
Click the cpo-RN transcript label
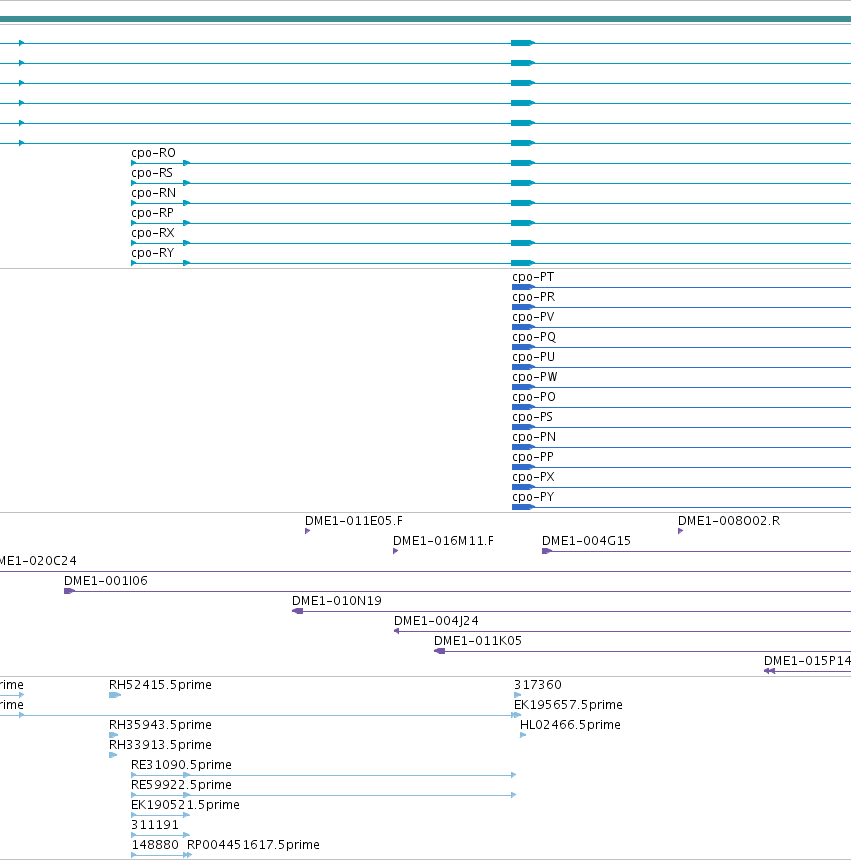click(154, 193)
